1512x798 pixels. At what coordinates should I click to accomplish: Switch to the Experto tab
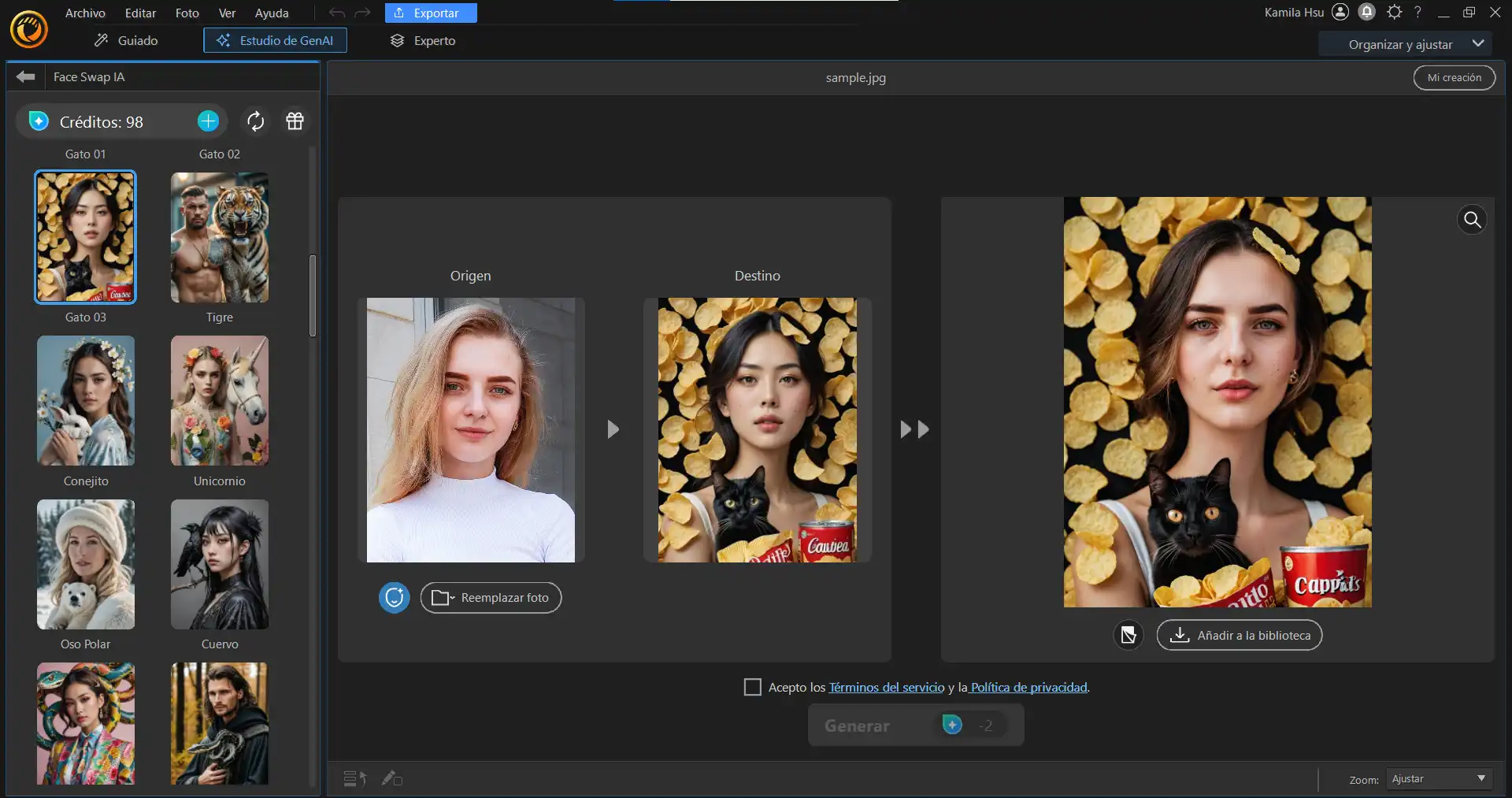[423, 40]
